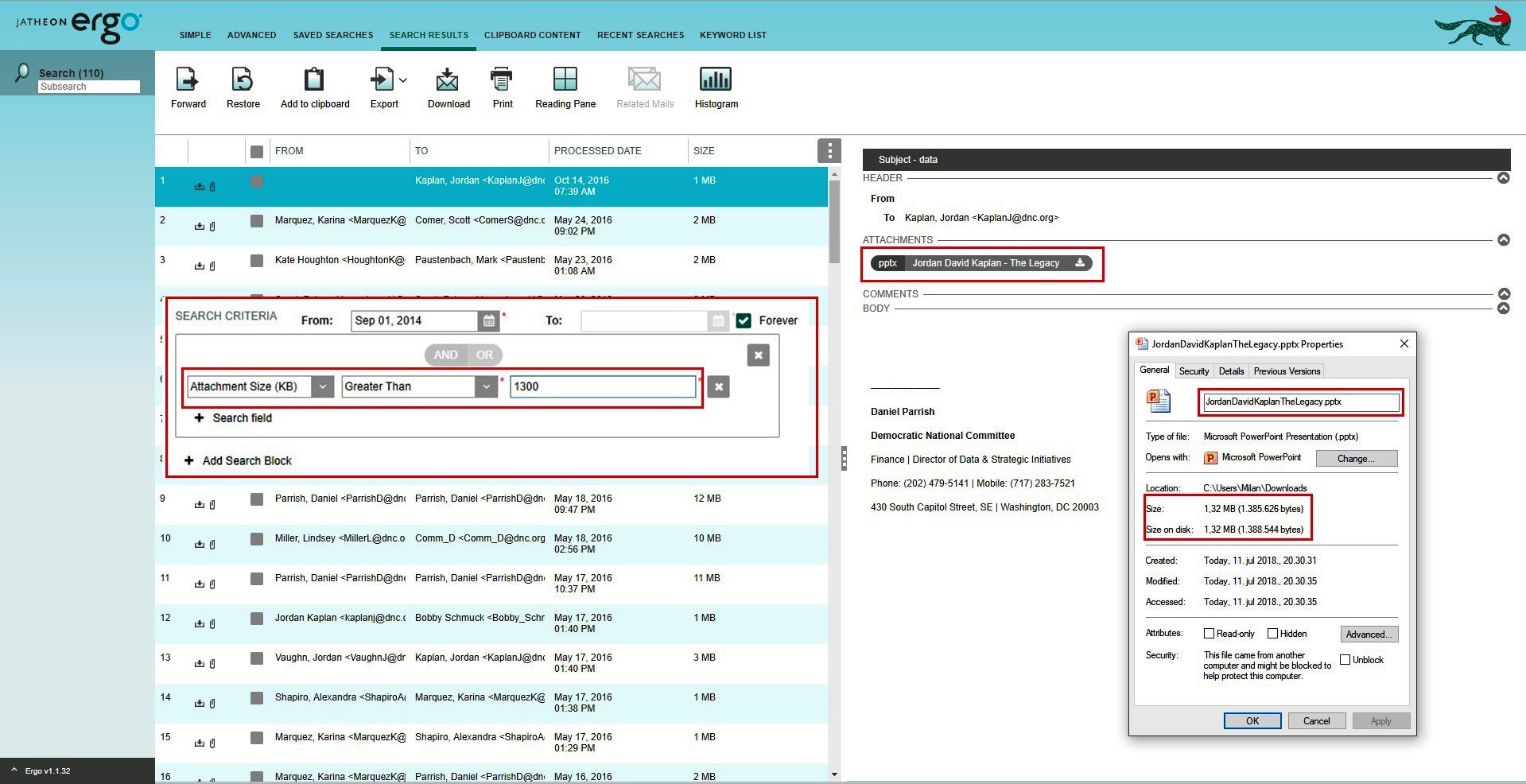The height and width of the screenshot is (784, 1526).
Task: Switch the operator toggle to OR
Action: 484,355
